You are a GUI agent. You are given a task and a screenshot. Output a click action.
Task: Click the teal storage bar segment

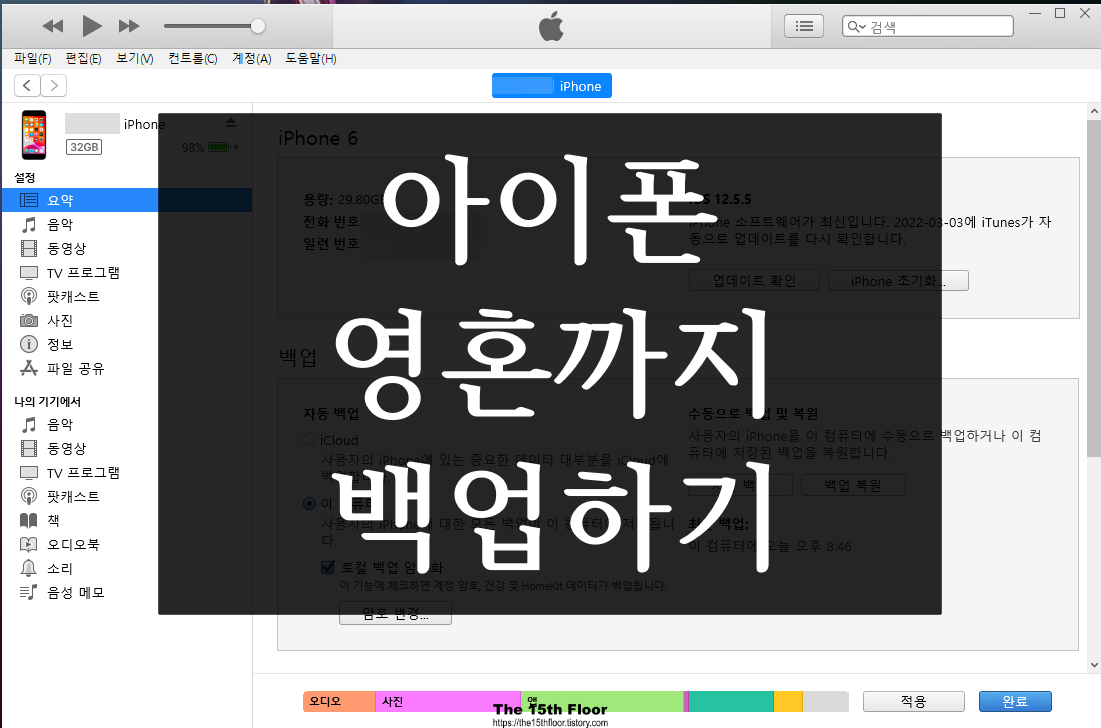[731, 701]
